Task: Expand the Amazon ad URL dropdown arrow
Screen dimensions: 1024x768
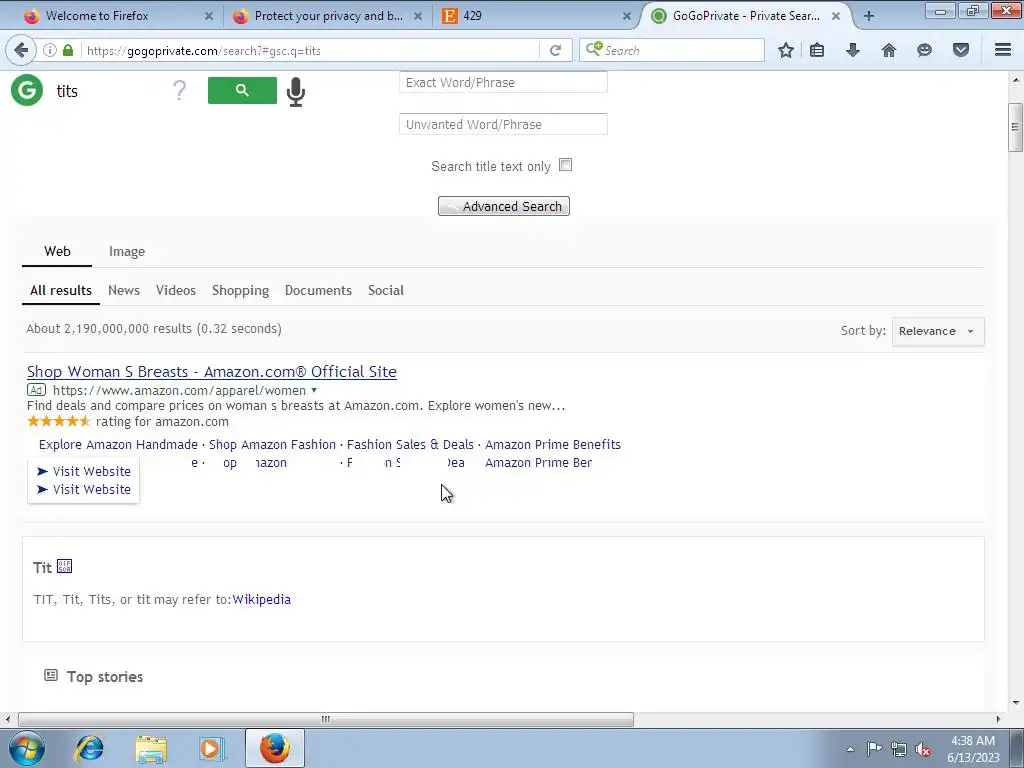Action: point(314,390)
